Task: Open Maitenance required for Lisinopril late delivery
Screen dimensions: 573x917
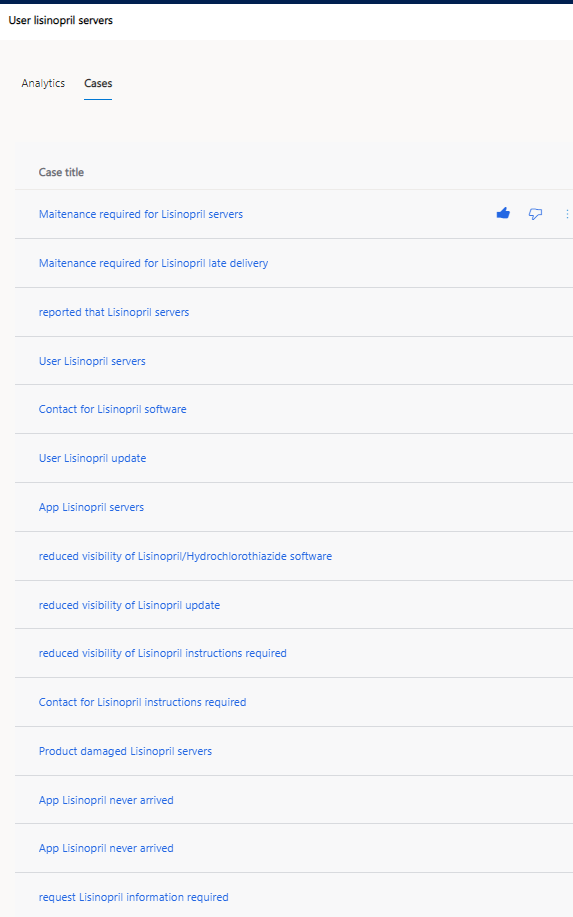Action: pyautogui.click(x=154, y=263)
